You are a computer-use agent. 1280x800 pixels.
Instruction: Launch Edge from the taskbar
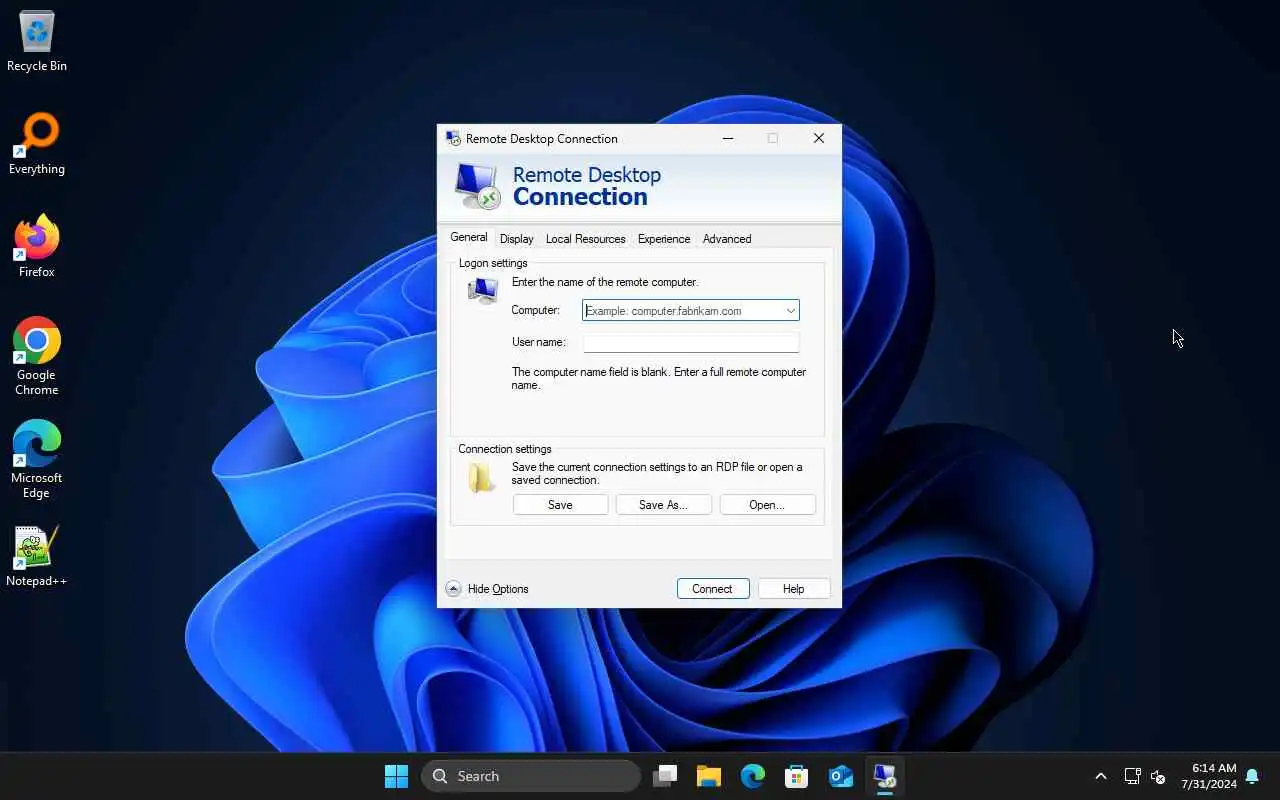click(x=753, y=776)
